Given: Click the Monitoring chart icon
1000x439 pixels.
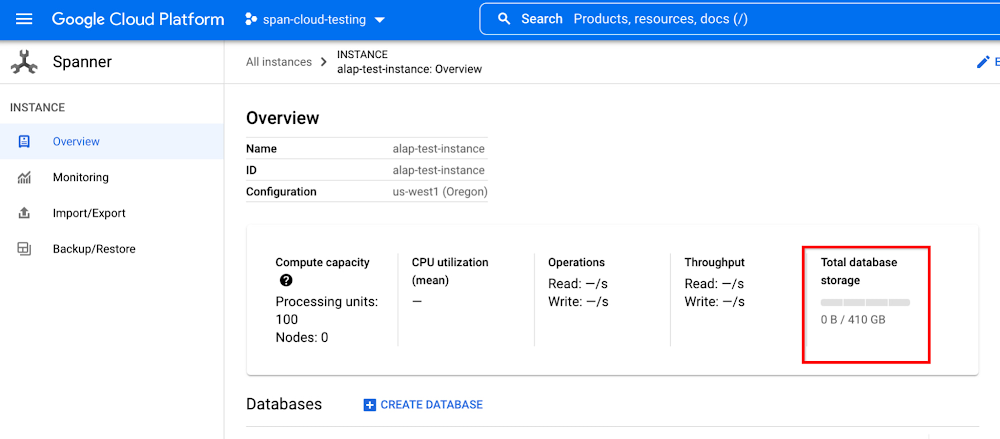Looking at the screenshot, I should [x=24, y=178].
